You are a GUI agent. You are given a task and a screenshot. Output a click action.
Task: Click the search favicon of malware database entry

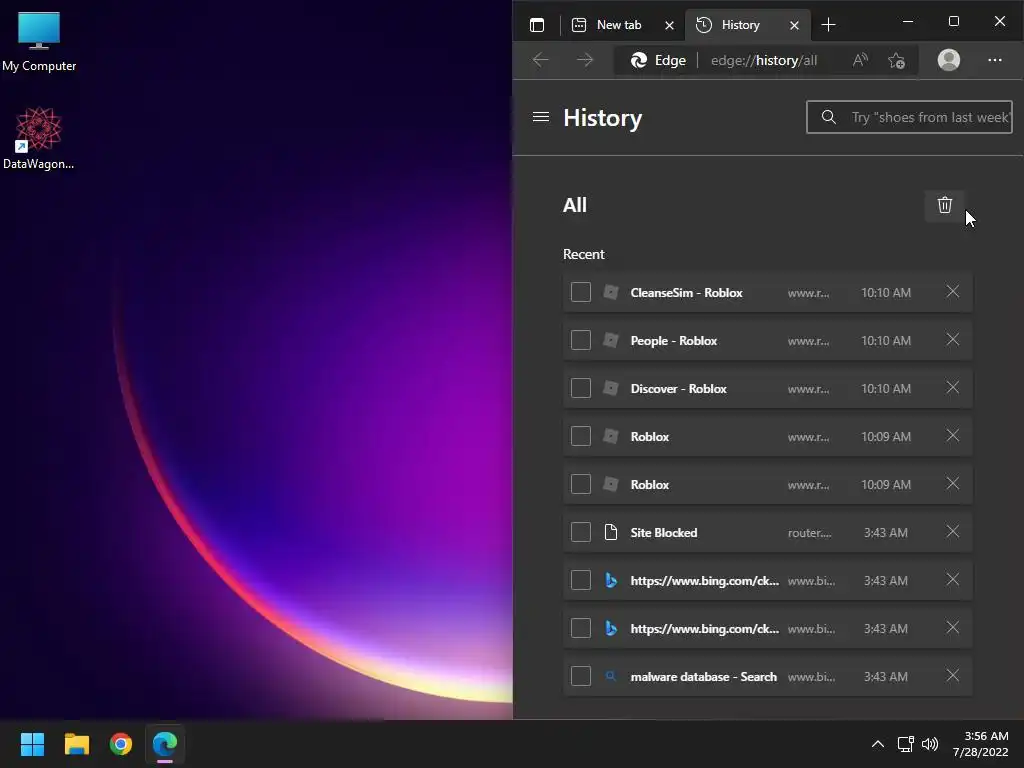pyautogui.click(x=611, y=676)
